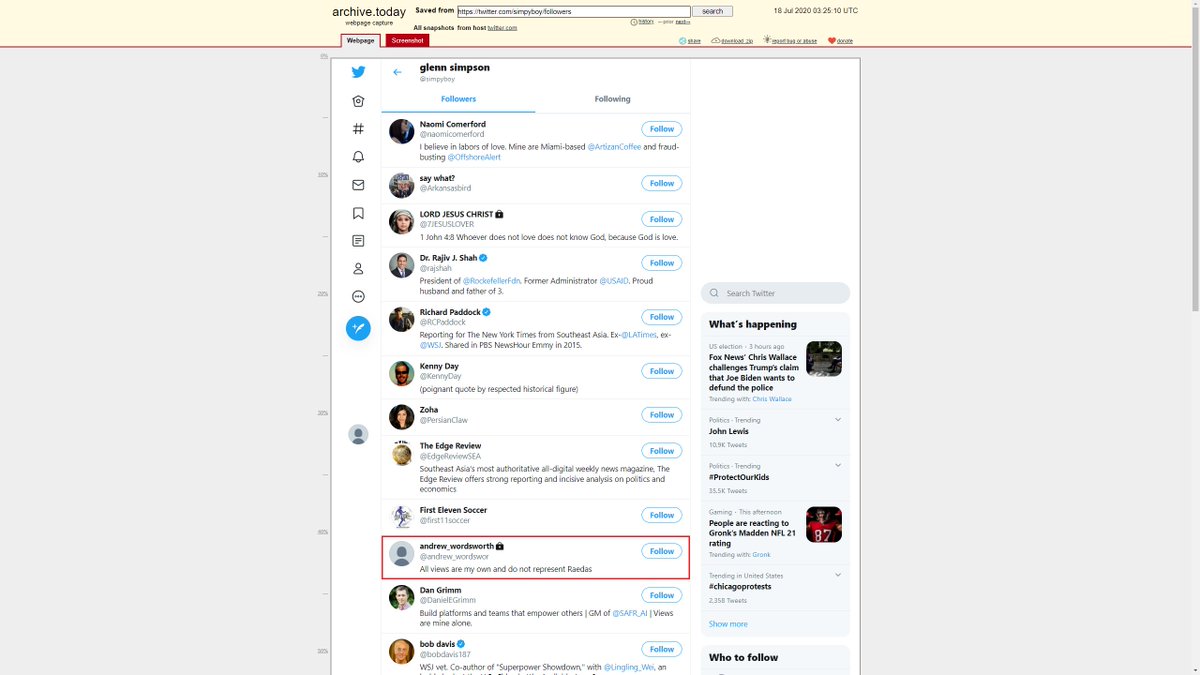Click the donate heart icon

(x=832, y=41)
